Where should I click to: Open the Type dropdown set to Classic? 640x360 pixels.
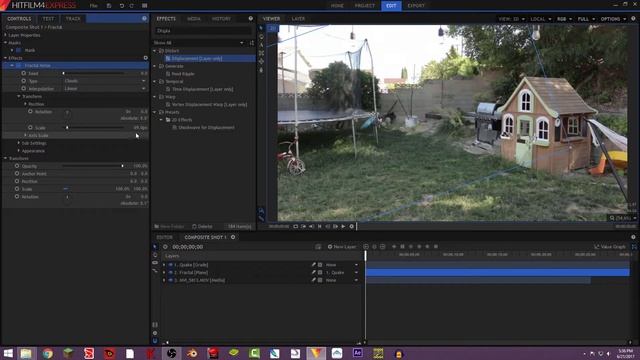click(x=104, y=81)
